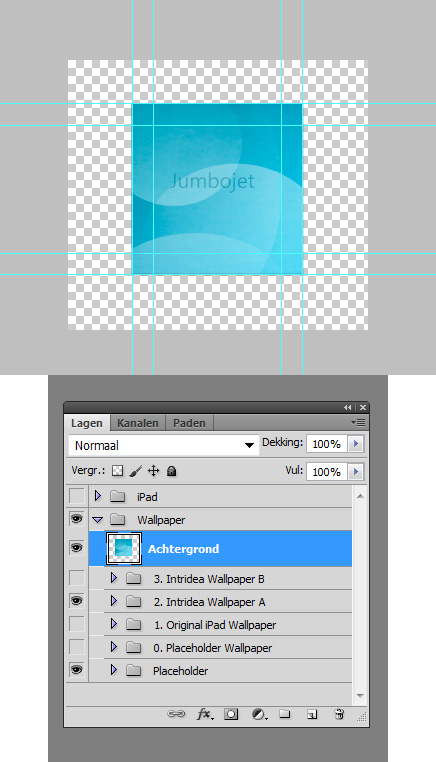The width and height of the screenshot is (436, 762).
Task: Show the iPad group visibility
Action: 77,496
